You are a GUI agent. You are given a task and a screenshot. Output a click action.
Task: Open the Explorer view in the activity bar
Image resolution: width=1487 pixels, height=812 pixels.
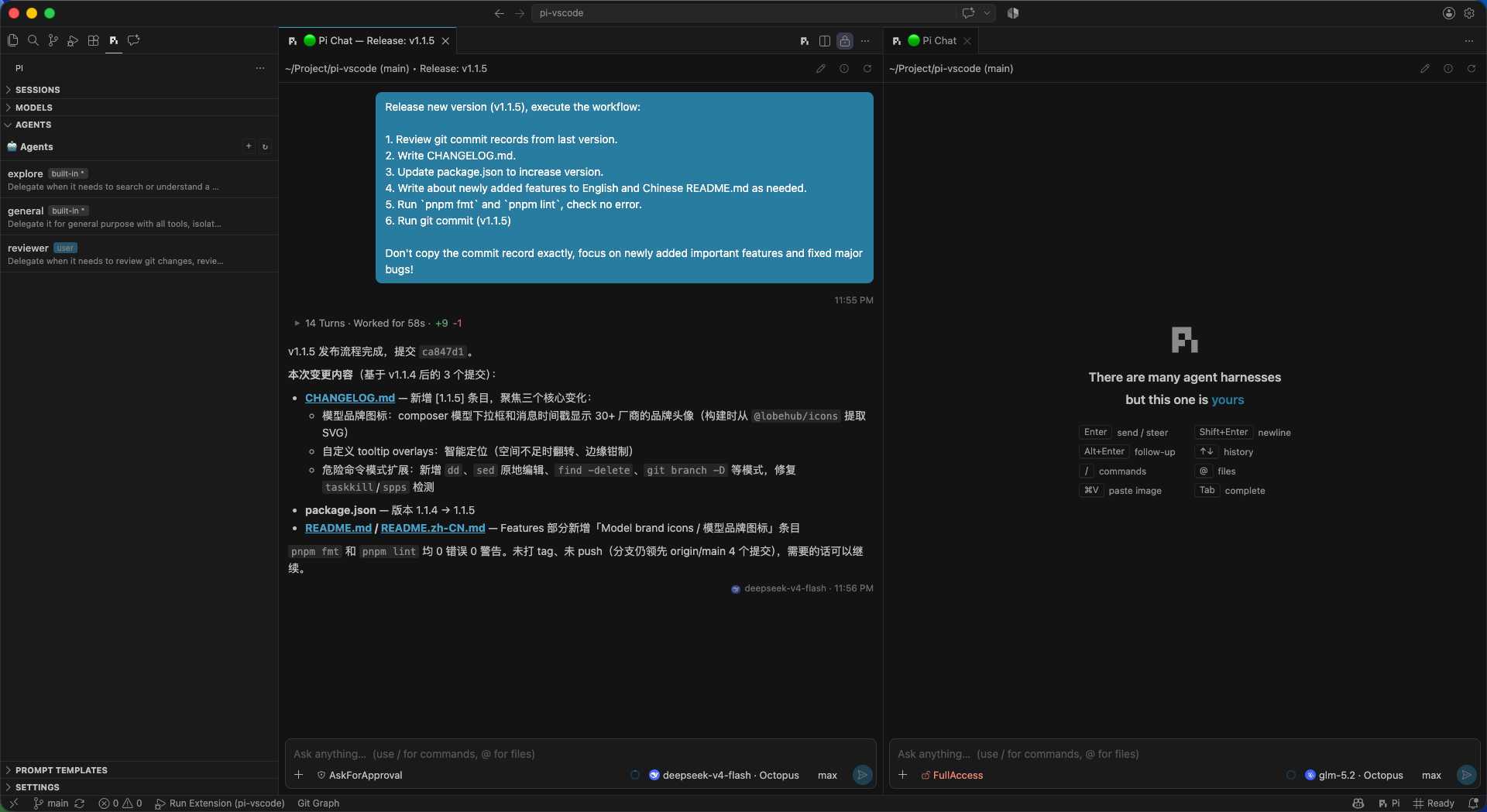click(x=13, y=40)
